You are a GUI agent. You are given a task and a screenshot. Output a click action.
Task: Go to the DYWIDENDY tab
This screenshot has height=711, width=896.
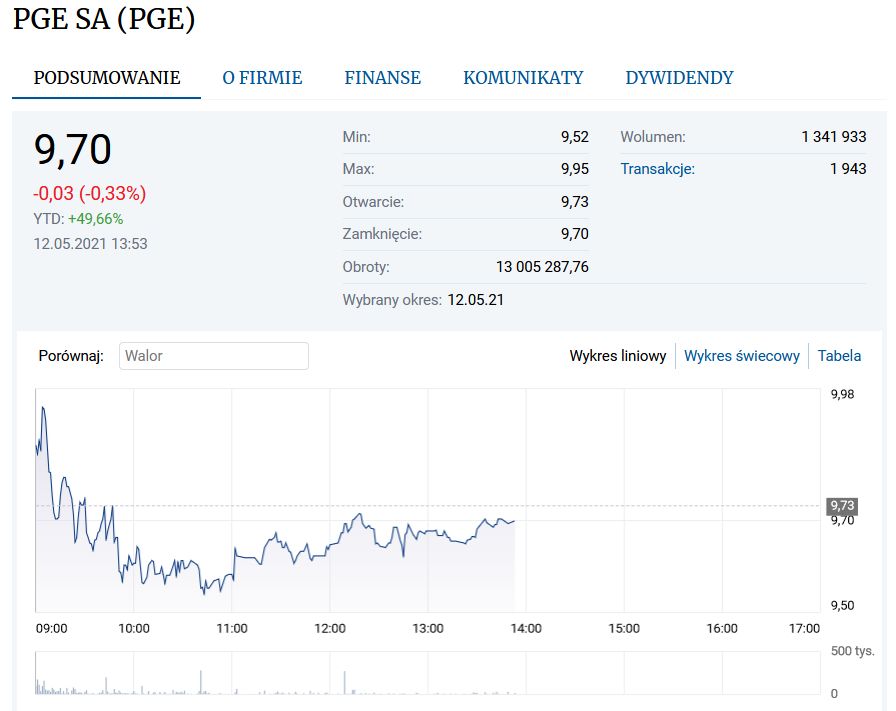(679, 78)
